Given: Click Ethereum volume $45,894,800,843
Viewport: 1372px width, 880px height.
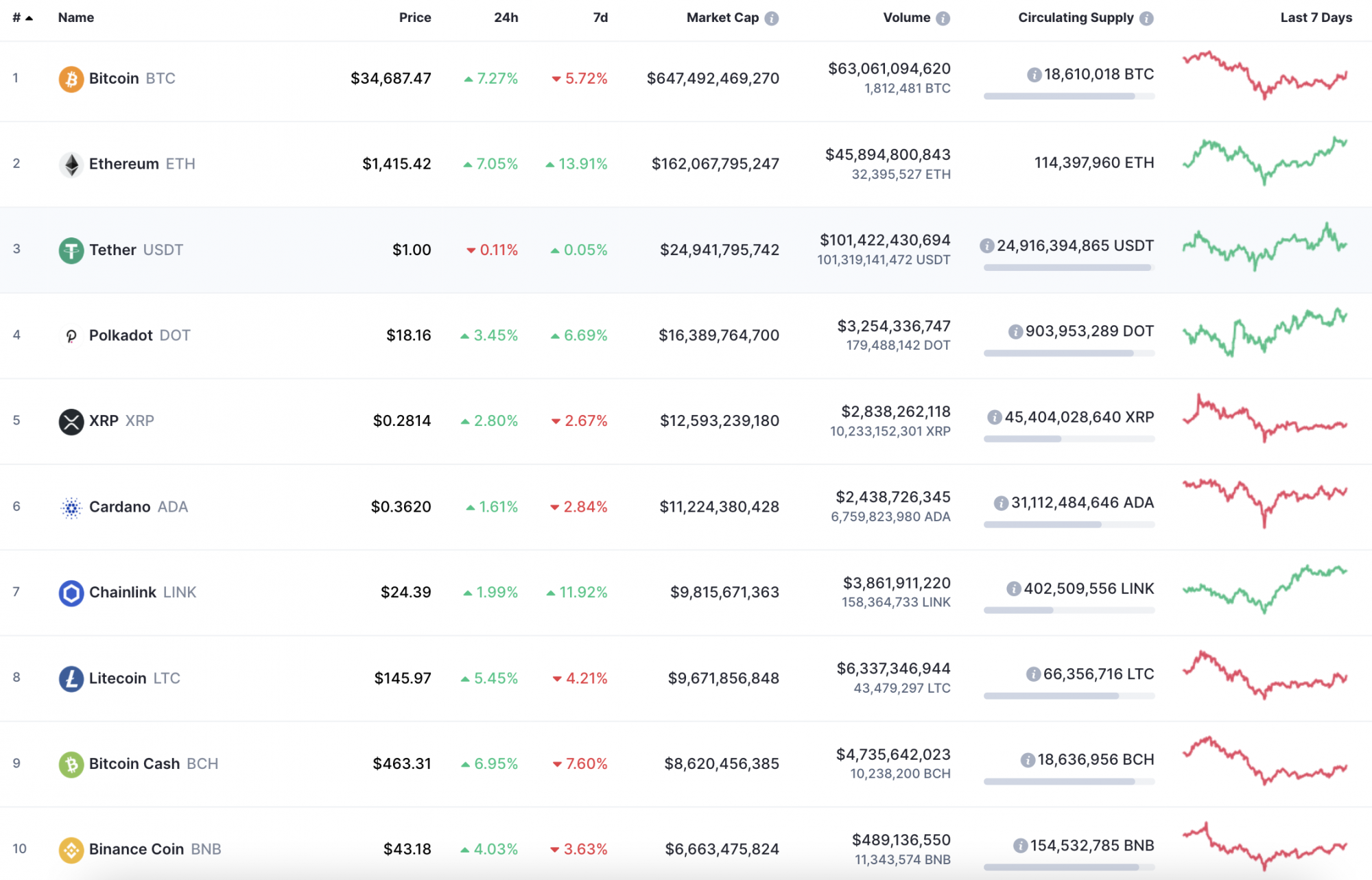Looking at the screenshot, I should point(888,155).
